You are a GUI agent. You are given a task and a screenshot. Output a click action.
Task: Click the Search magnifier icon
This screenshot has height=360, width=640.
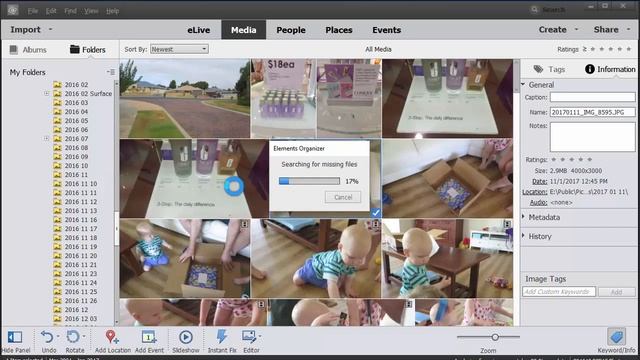click(x=534, y=9)
